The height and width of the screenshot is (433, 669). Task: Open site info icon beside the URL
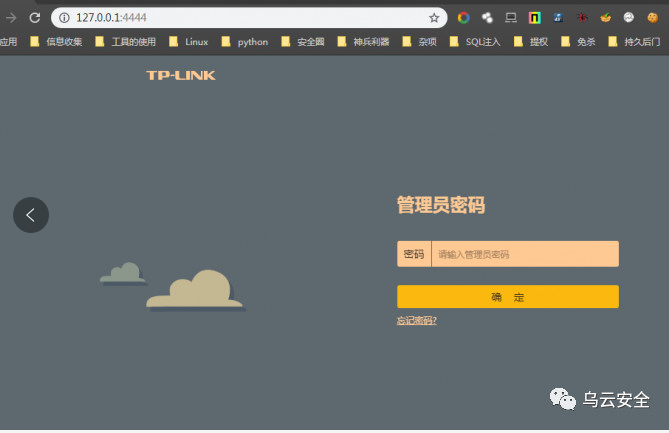64,17
